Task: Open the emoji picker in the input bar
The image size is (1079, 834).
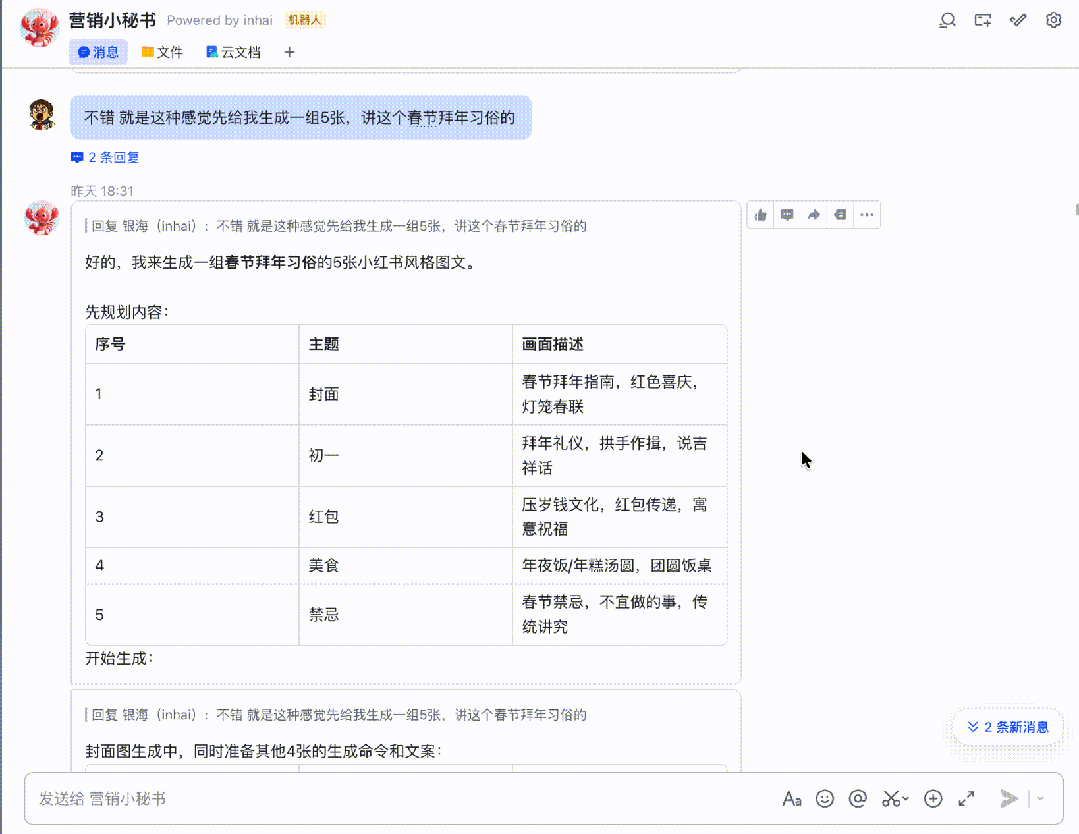Action: coord(824,798)
